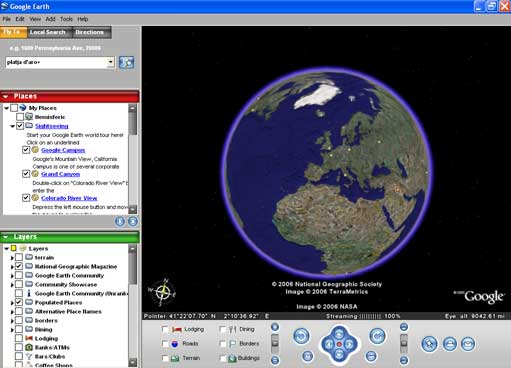Click the Banks/ATMs icon in Layers list

point(29,347)
